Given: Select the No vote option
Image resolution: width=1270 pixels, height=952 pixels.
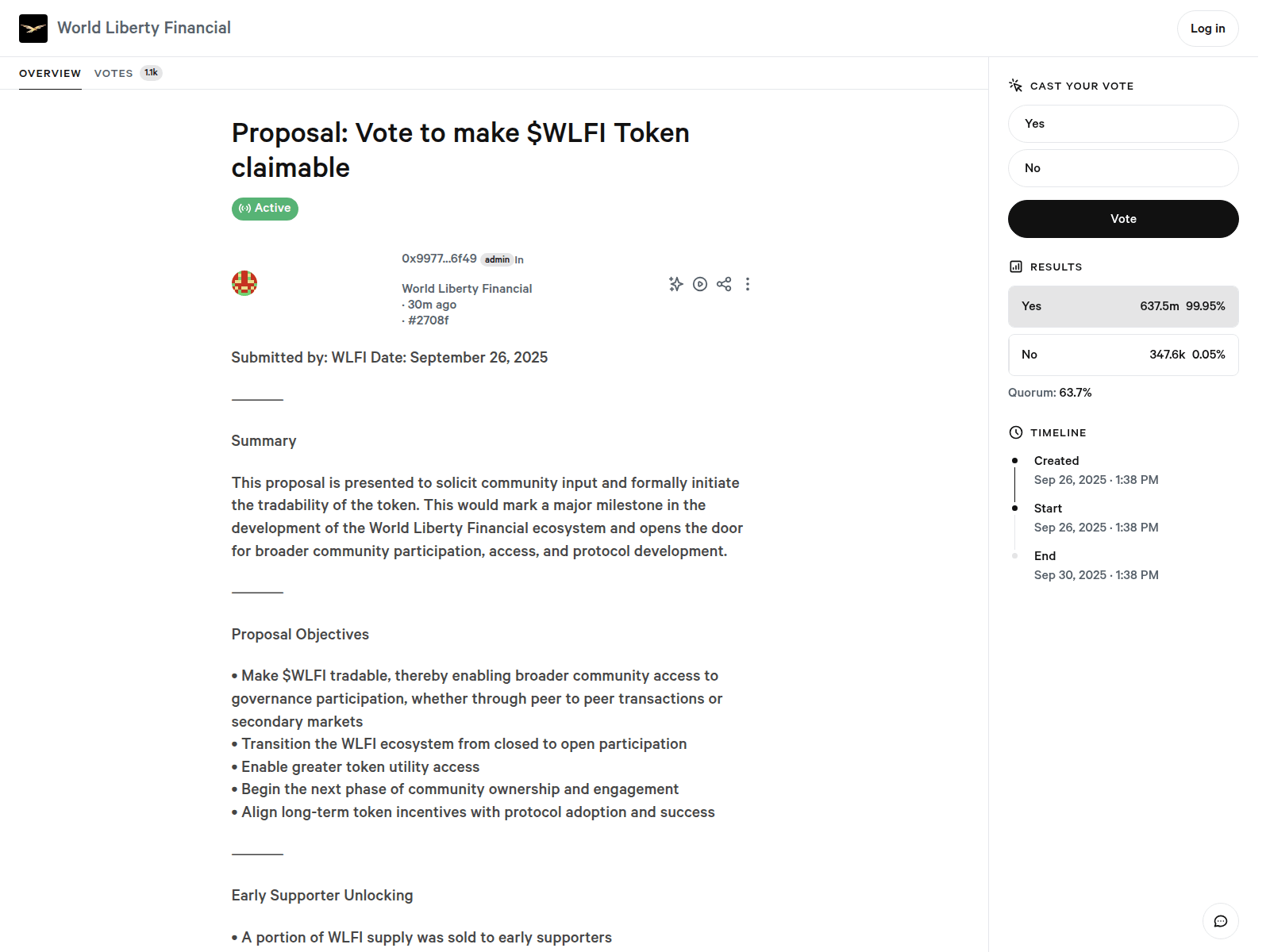Looking at the screenshot, I should tap(1123, 168).
